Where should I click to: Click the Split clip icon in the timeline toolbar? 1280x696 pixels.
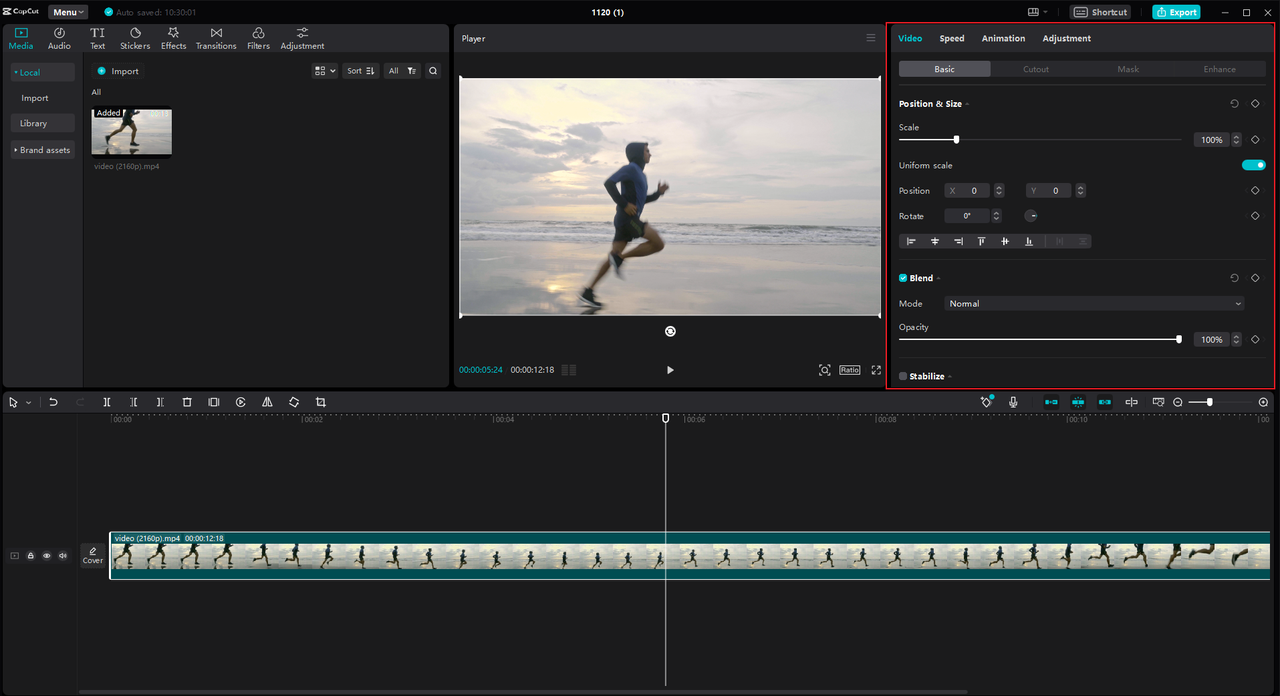coord(107,402)
